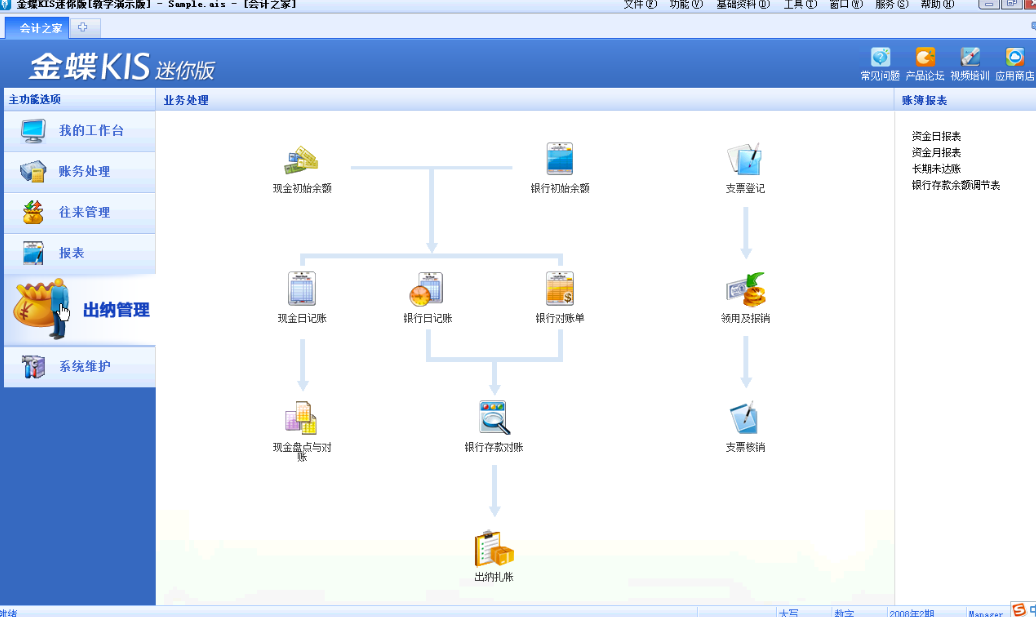Click the 出纳扎账 icon

coord(494,549)
